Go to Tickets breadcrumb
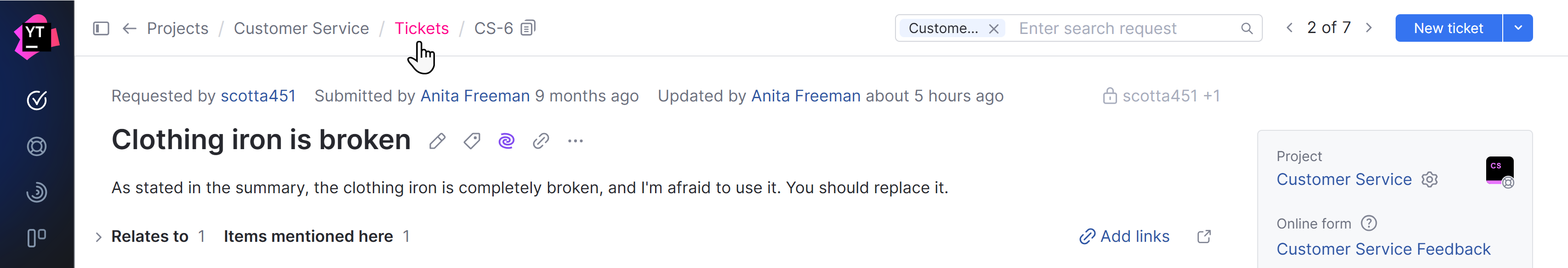This screenshot has height=268, width=1568. point(421,28)
